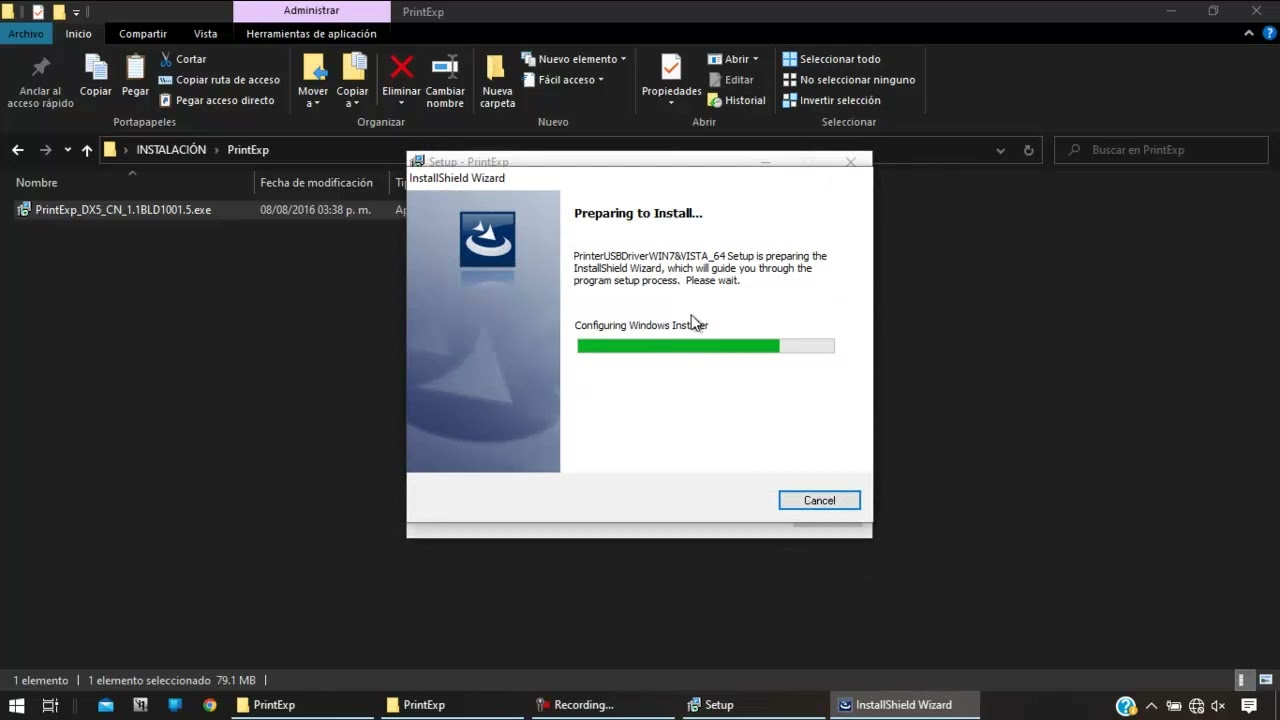Image resolution: width=1280 pixels, height=720 pixels.
Task: Click the InstallShield logo image
Action: pos(487,240)
